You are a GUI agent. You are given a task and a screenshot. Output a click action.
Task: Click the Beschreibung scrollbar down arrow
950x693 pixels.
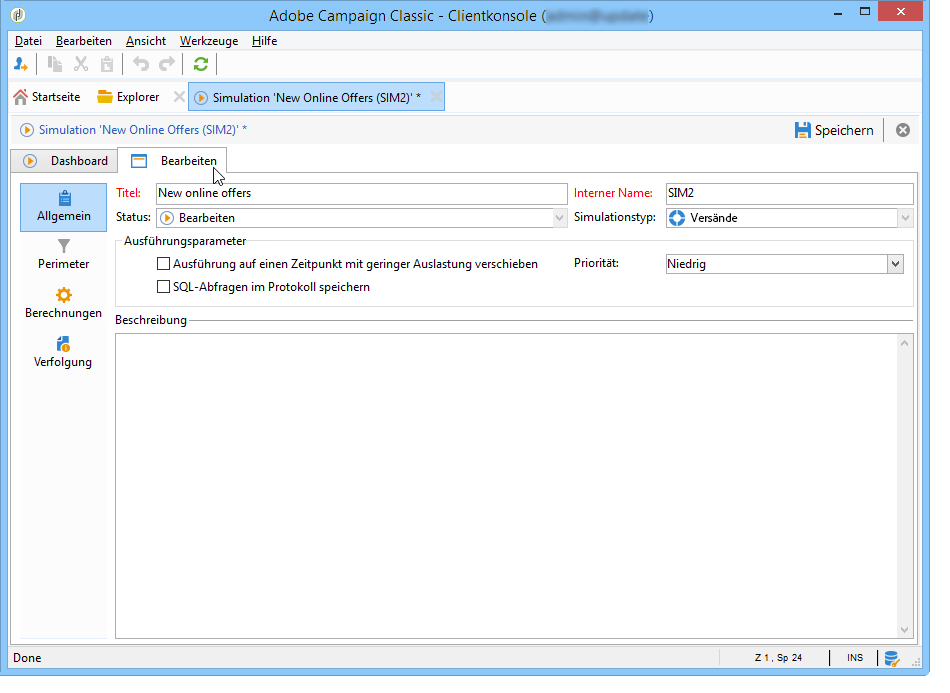[x=905, y=629]
